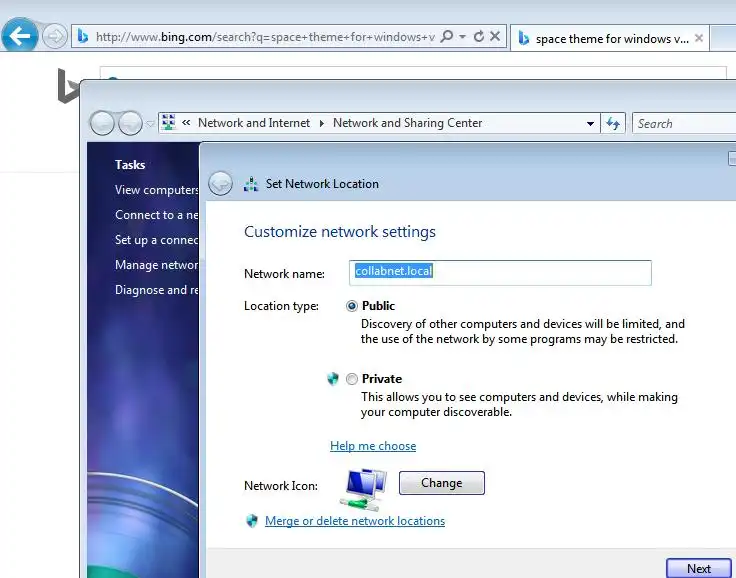
Task: Open the address bar autocomplete dropdown arrow
Action: click(462, 37)
